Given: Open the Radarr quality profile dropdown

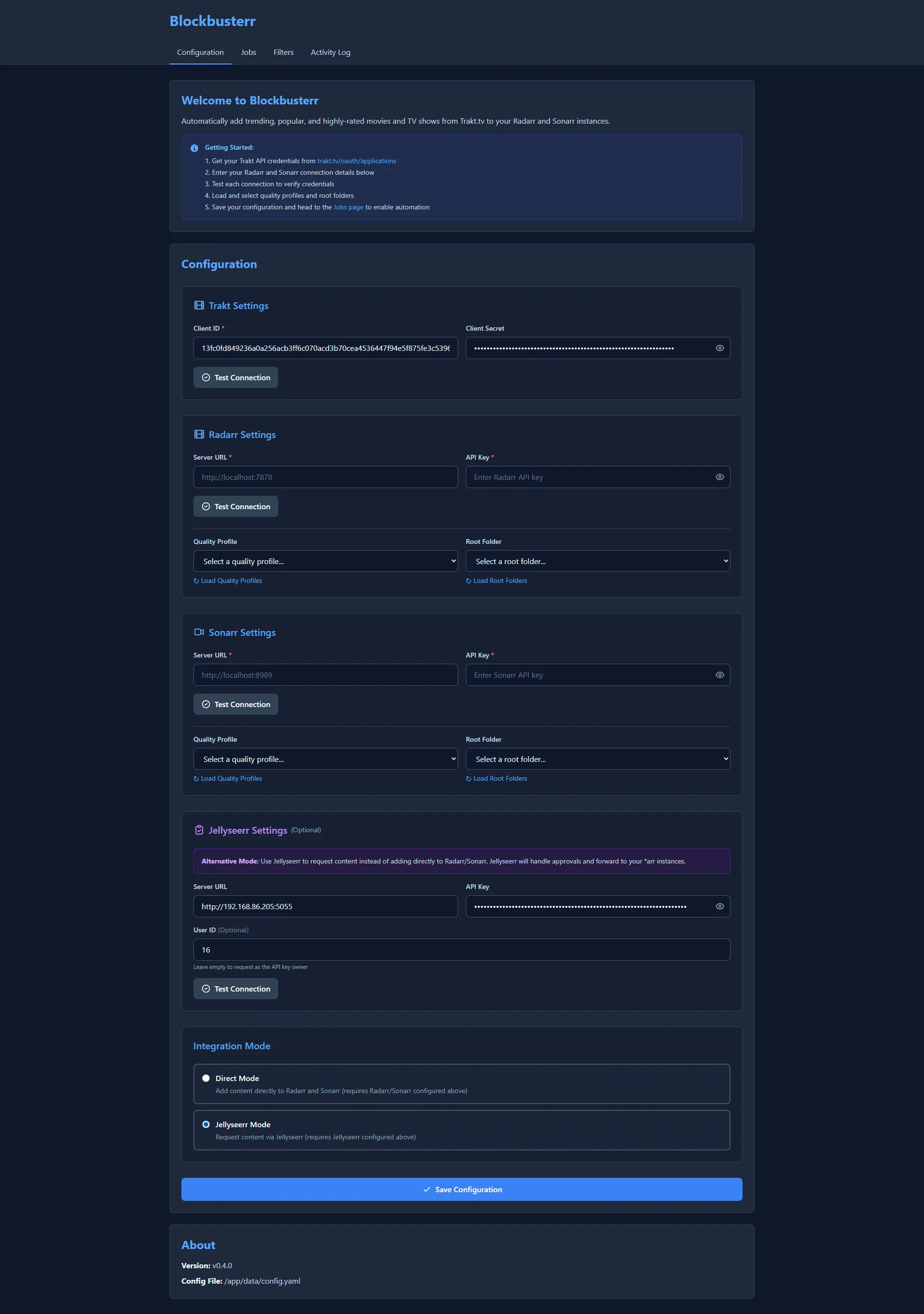Looking at the screenshot, I should pos(324,561).
